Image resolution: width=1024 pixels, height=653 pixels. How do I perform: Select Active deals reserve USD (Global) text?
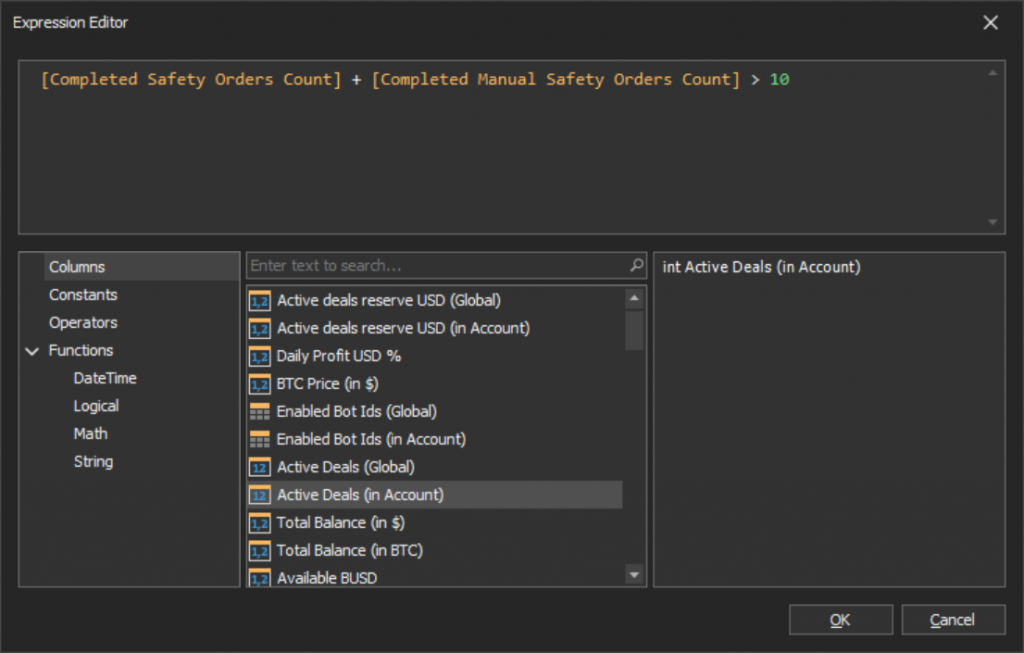tap(389, 300)
